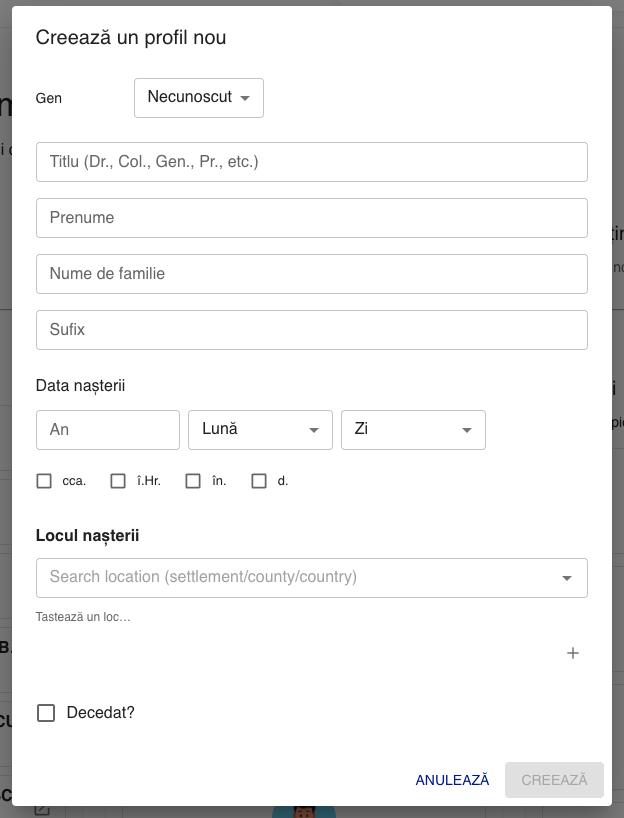Enable the "în." checkbox
Image resolution: width=624 pixels, height=818 pixels.
tap(193, 480)
